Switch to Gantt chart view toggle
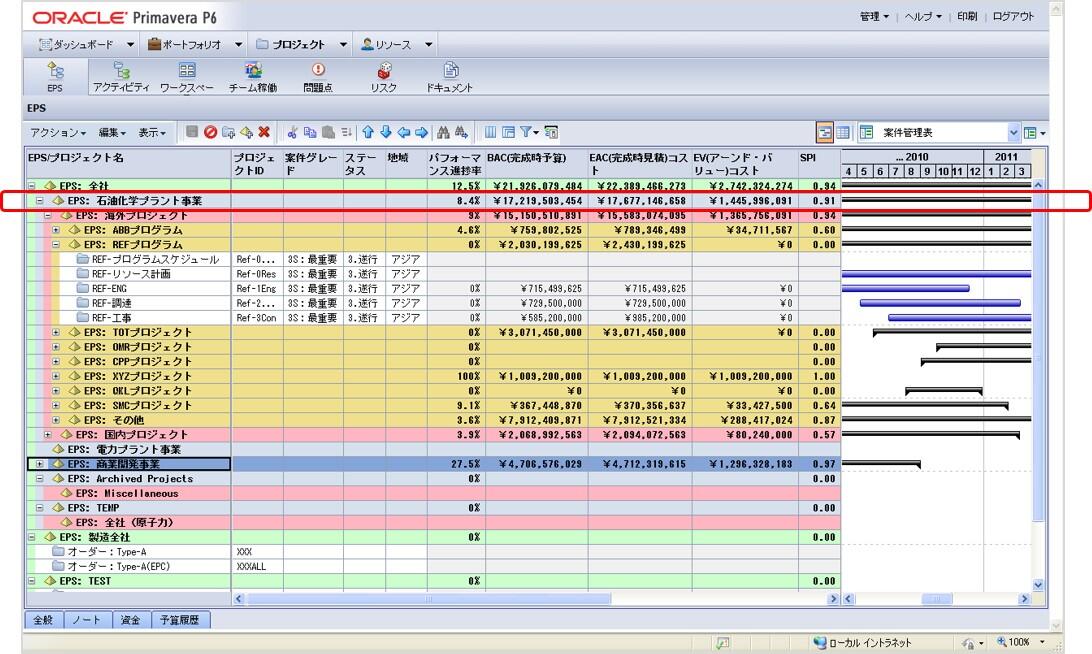The image size is (1092, 654). point(825,132)
